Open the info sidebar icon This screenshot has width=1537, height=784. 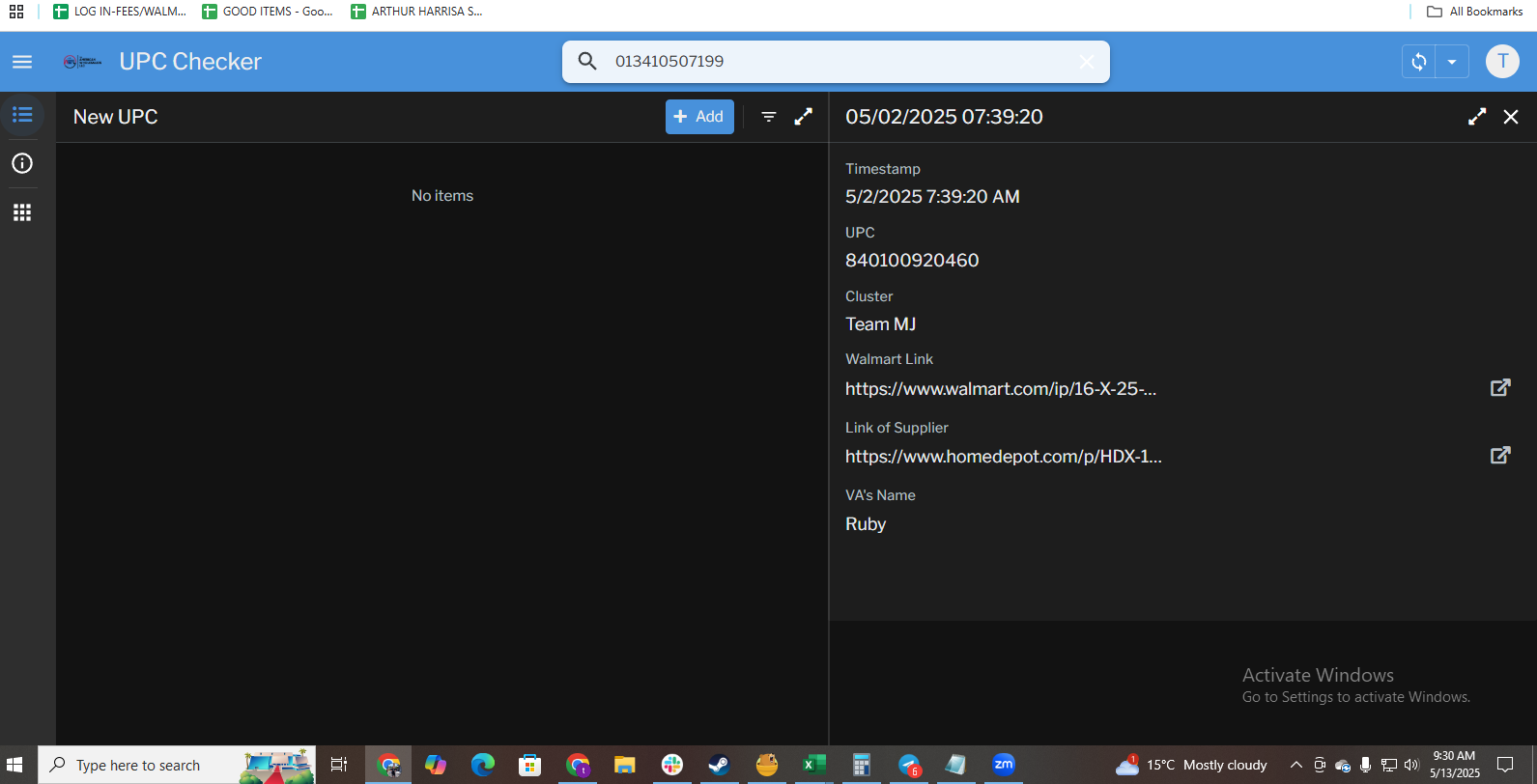pyautogui.click(x=22, y=163)
